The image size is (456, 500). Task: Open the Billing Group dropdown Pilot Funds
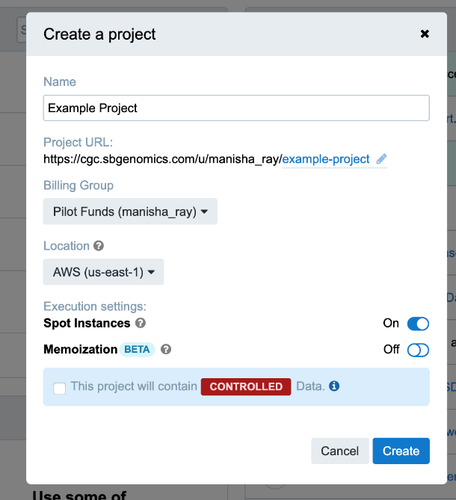coord(130,211)
